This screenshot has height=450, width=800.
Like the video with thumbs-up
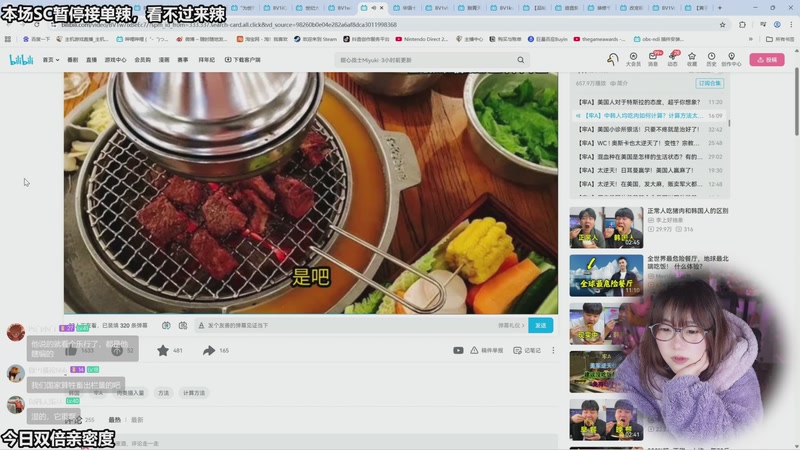pos(71,351)
